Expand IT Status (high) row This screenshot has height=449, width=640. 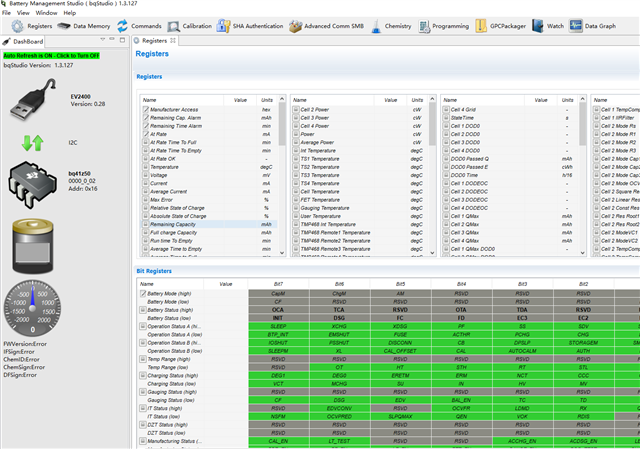143,408
